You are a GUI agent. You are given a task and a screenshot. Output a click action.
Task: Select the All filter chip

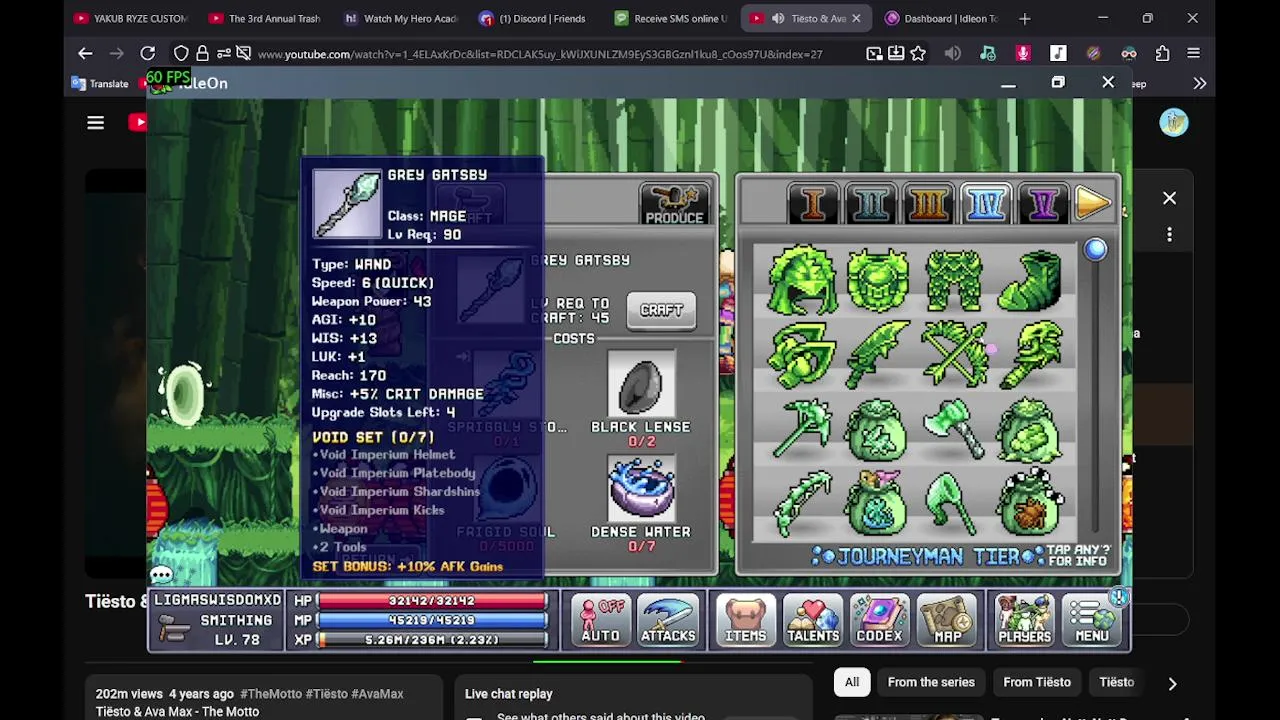(852, 682)
